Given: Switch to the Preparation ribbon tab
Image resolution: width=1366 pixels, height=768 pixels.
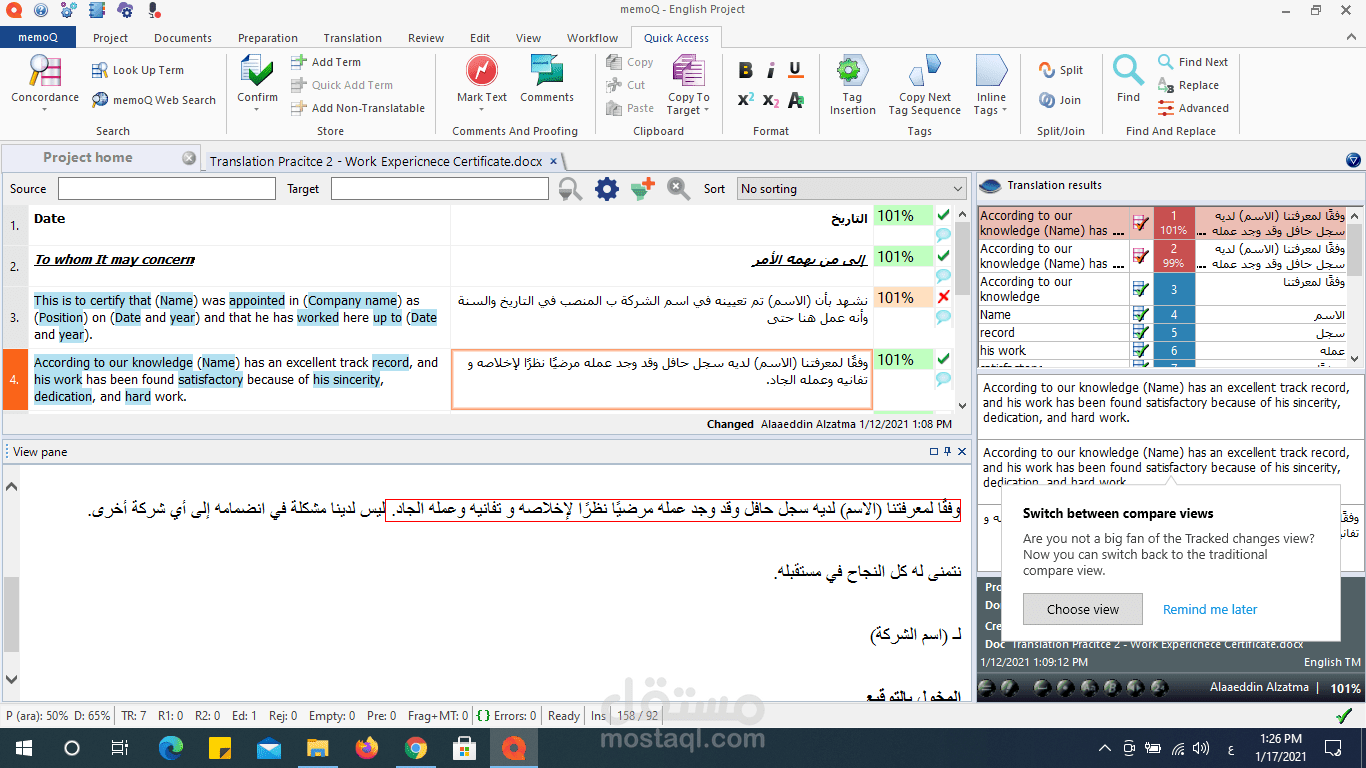Looking at the screenshot, I should [x=268, y=38].
